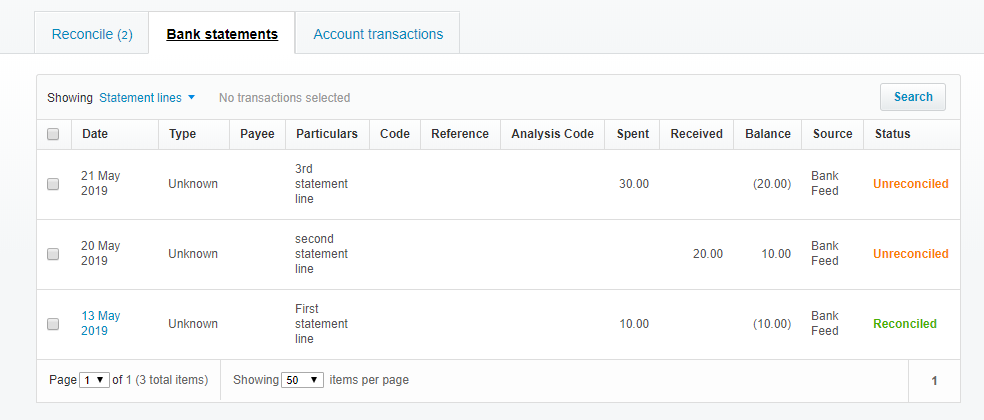This screenshot has height=420, width=984.
Task: Click the Search button
Action: coord(913,97)
